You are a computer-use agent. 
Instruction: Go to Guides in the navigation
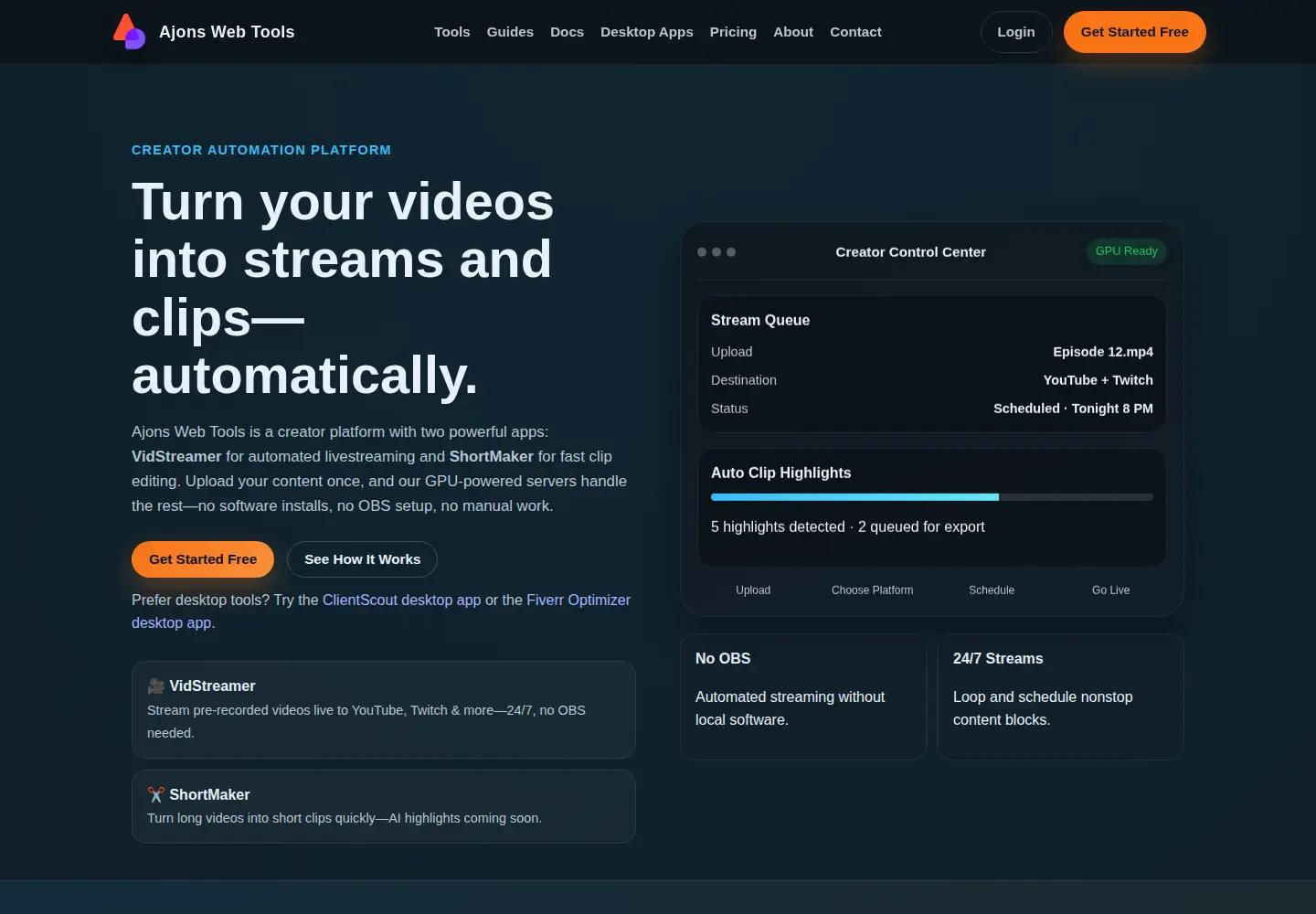[510, 32]
